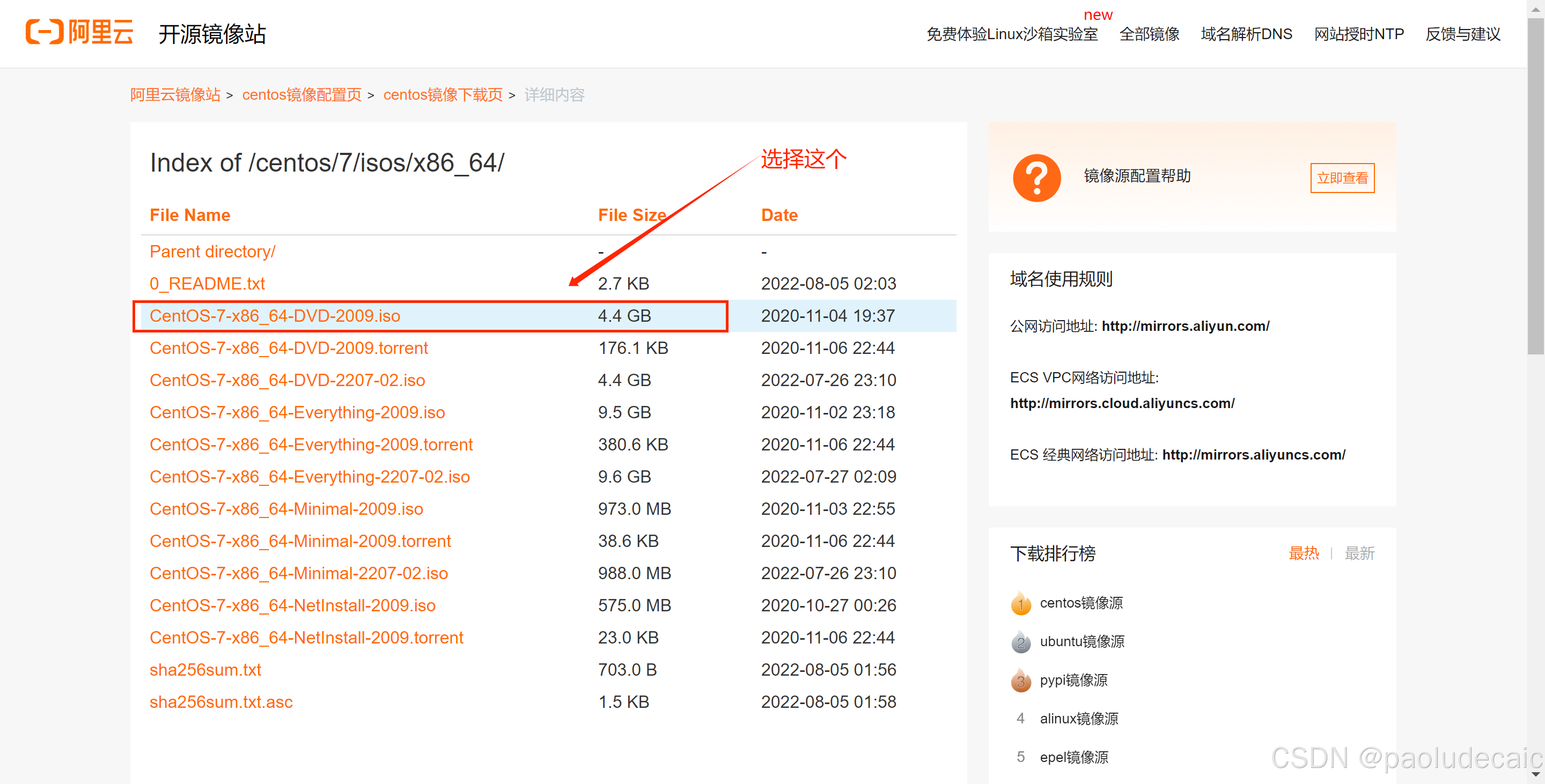Click the bronze rank 3 flame badge
Screen dimensions: 1545x784
pyautogui.click(x=1020, y=681)
